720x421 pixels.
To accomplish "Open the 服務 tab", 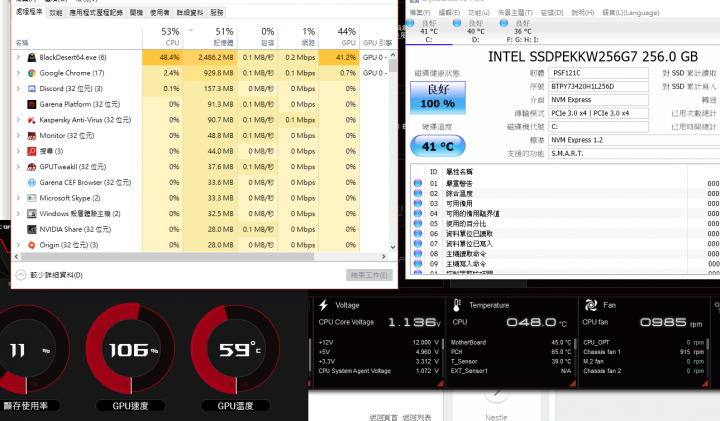I will 216,12.
